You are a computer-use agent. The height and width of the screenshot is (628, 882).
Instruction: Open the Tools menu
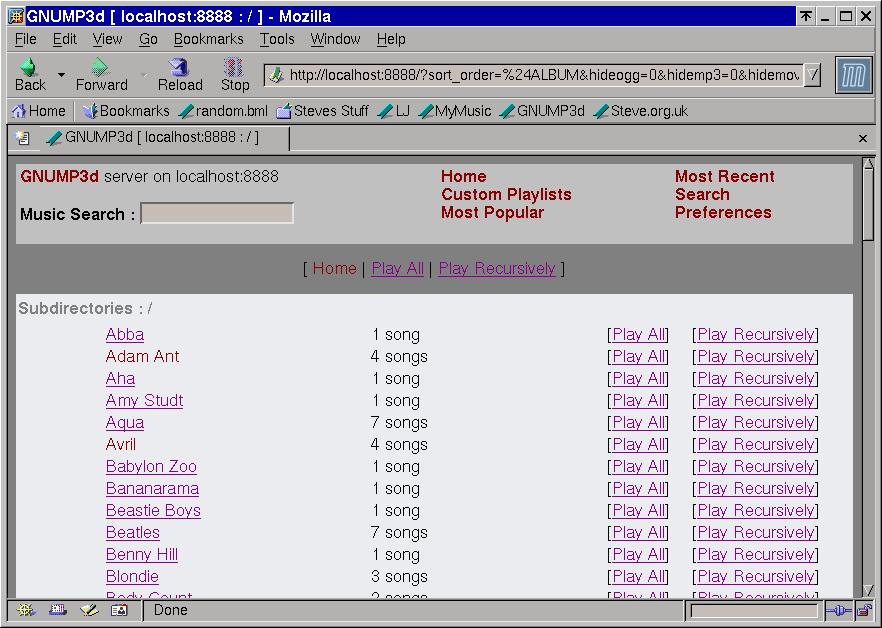point(277,39)
